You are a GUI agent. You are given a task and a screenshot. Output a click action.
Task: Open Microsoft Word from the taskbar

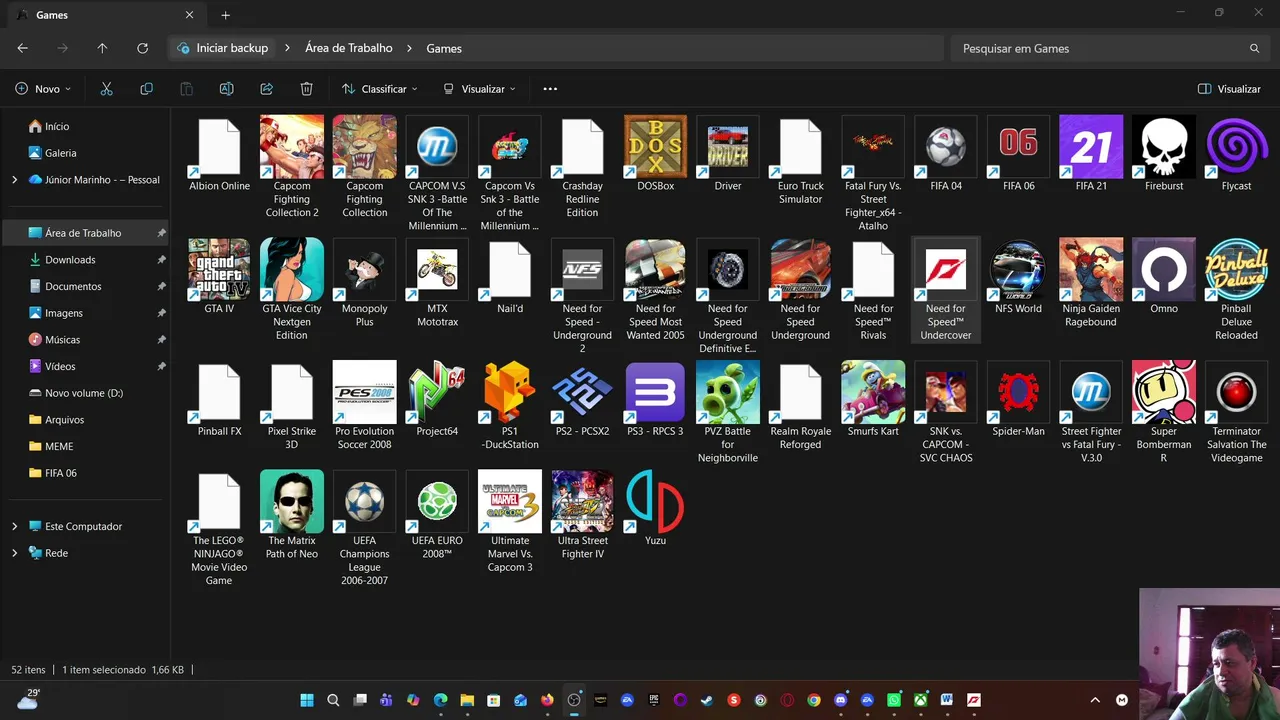947,700
